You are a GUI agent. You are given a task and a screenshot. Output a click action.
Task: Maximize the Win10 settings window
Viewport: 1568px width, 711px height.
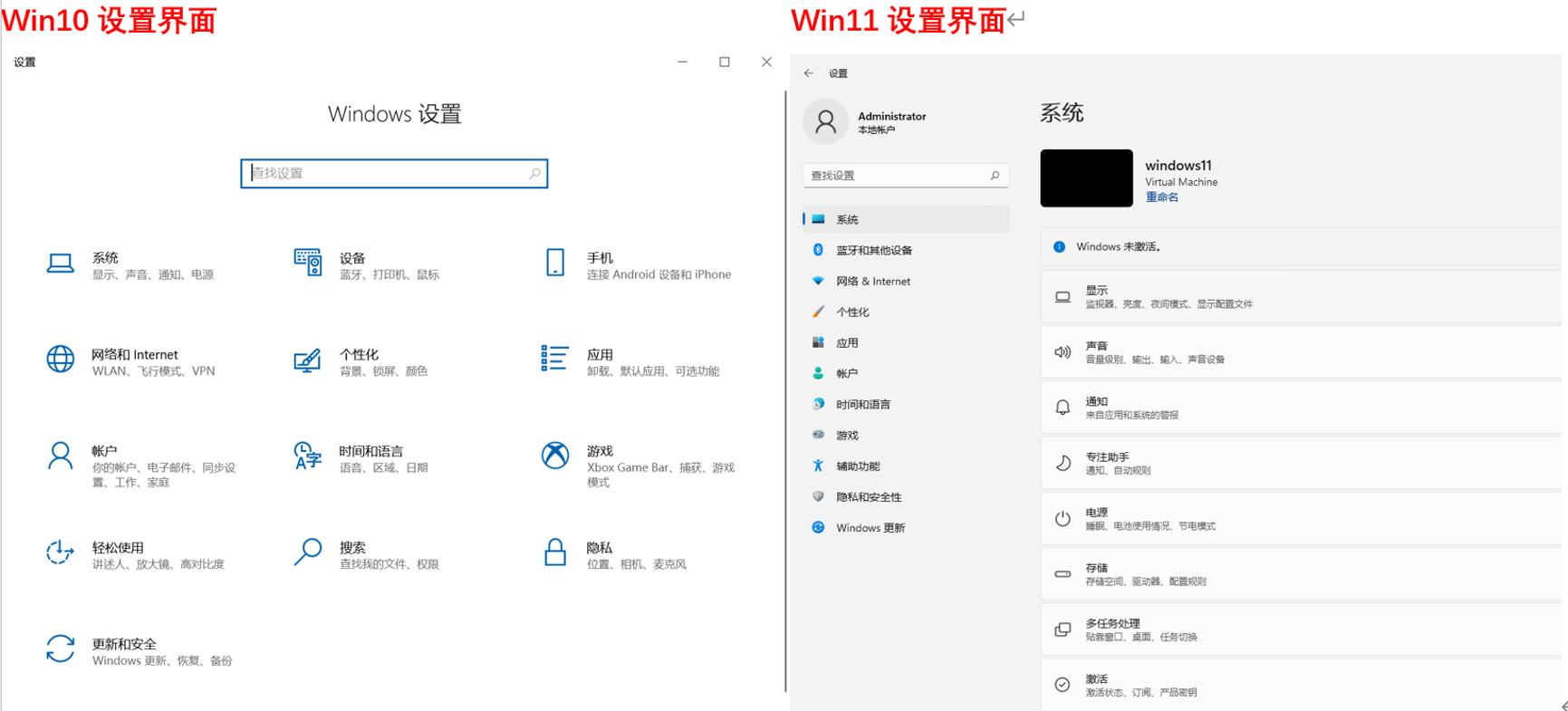coord(725,62)
